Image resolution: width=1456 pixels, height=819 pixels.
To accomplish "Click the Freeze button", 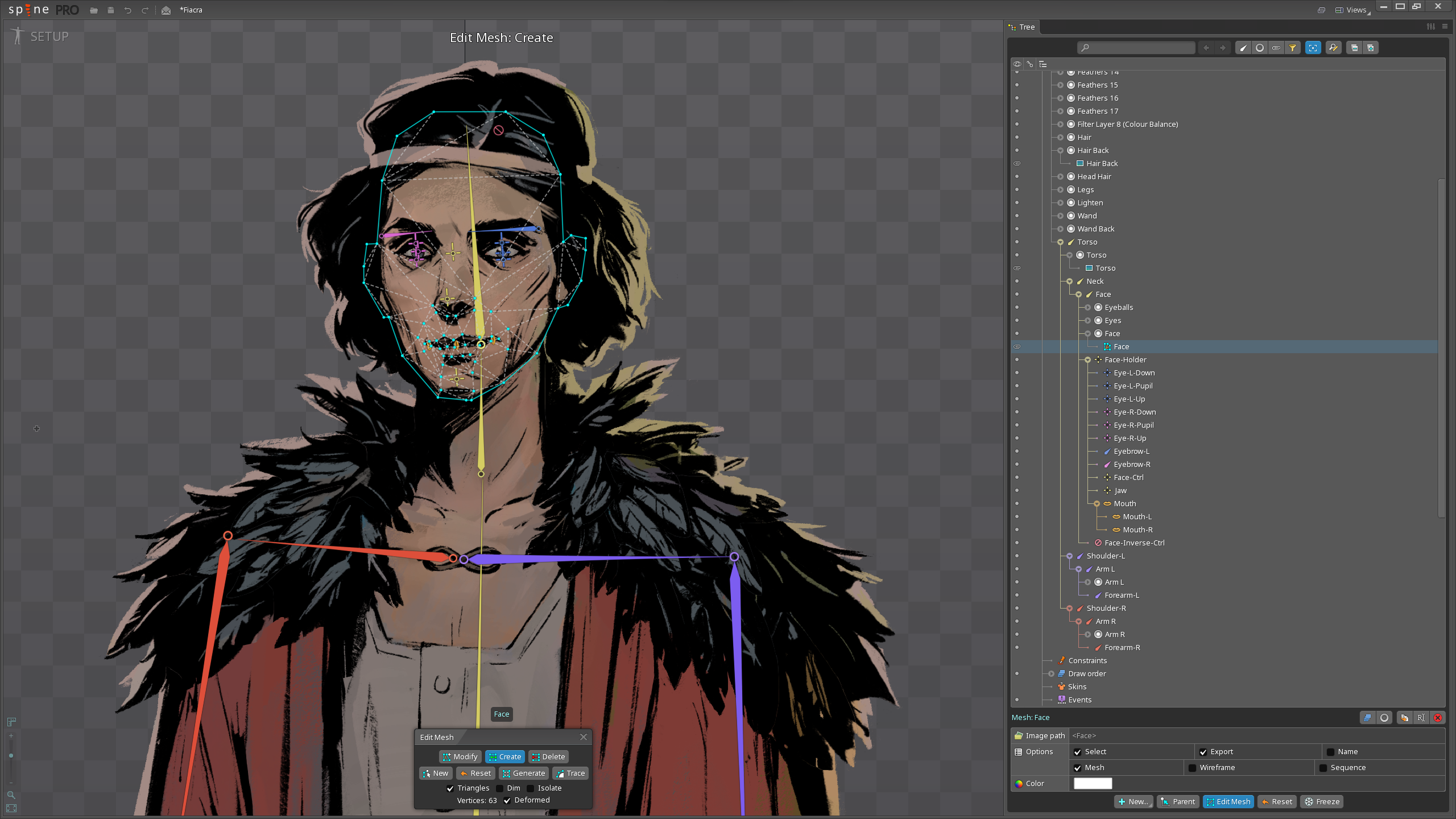I will [1322, 802].
